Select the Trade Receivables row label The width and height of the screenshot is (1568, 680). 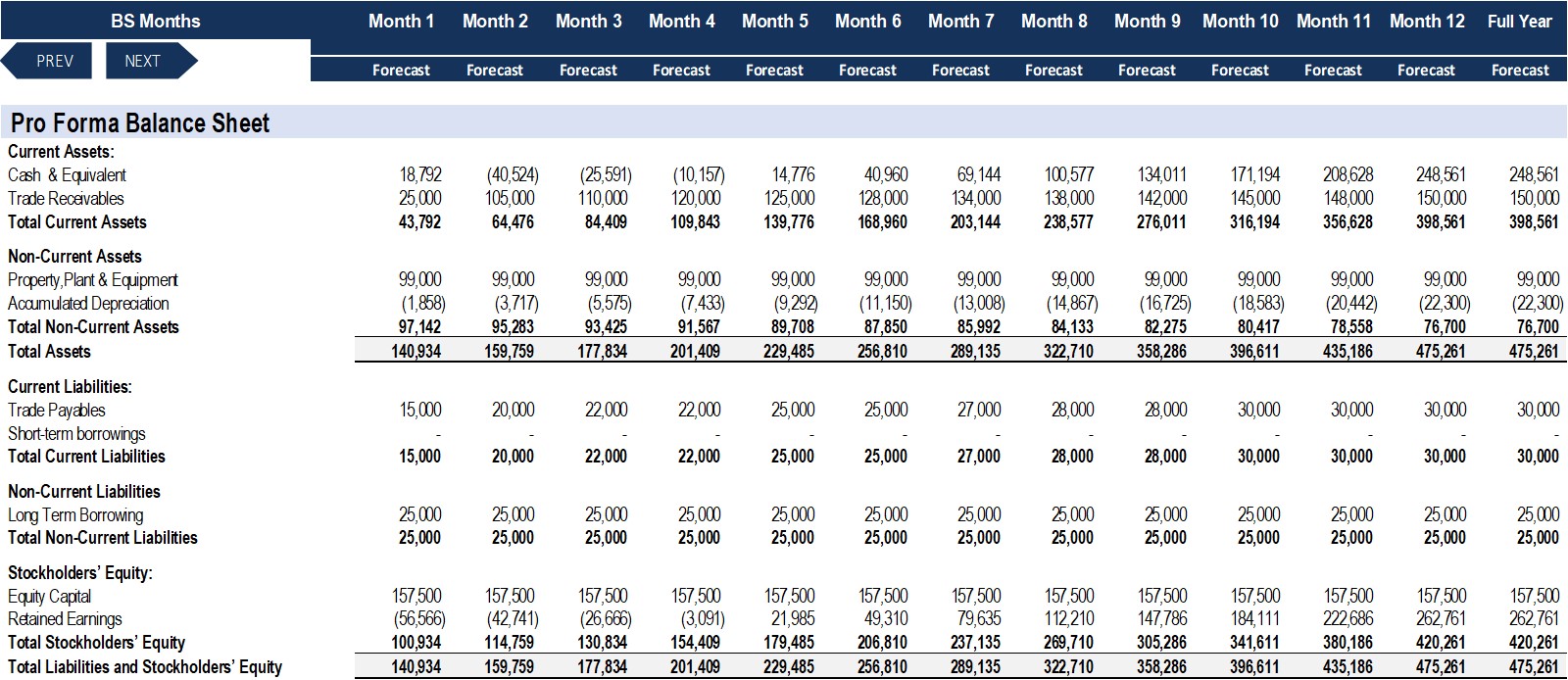[66, 199]
